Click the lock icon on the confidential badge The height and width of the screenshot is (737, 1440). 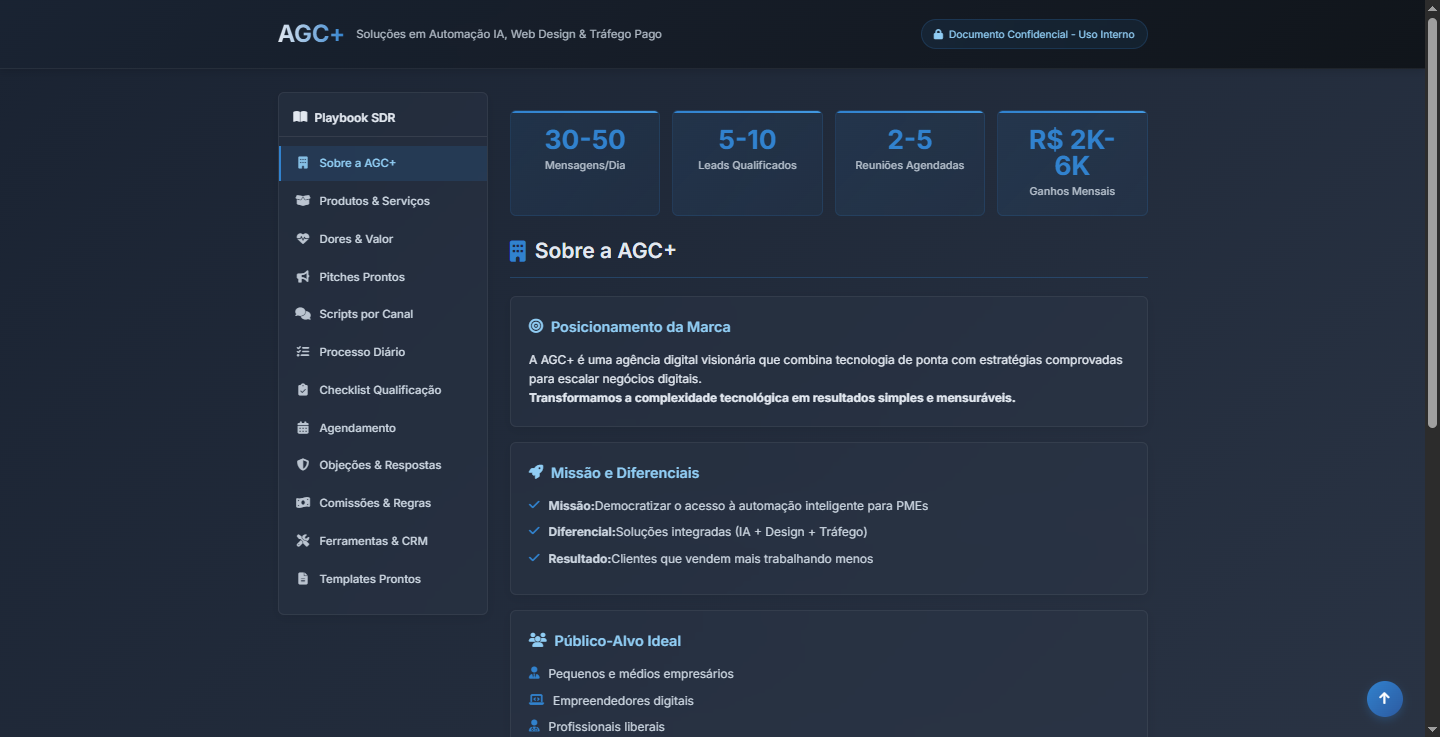(x=938, y=33)
